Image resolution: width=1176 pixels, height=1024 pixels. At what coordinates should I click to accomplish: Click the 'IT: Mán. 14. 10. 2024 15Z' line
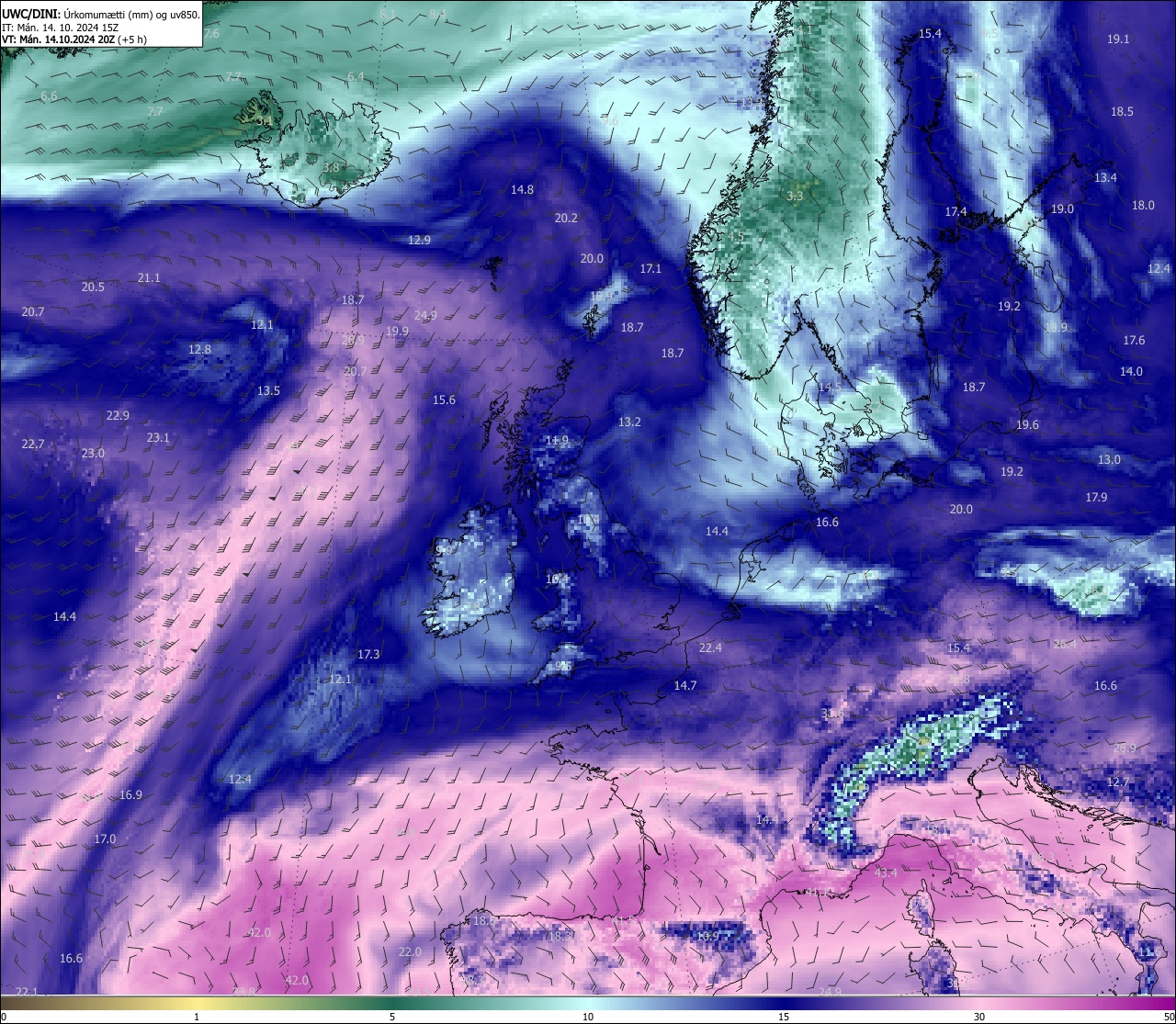coord(62,28)
